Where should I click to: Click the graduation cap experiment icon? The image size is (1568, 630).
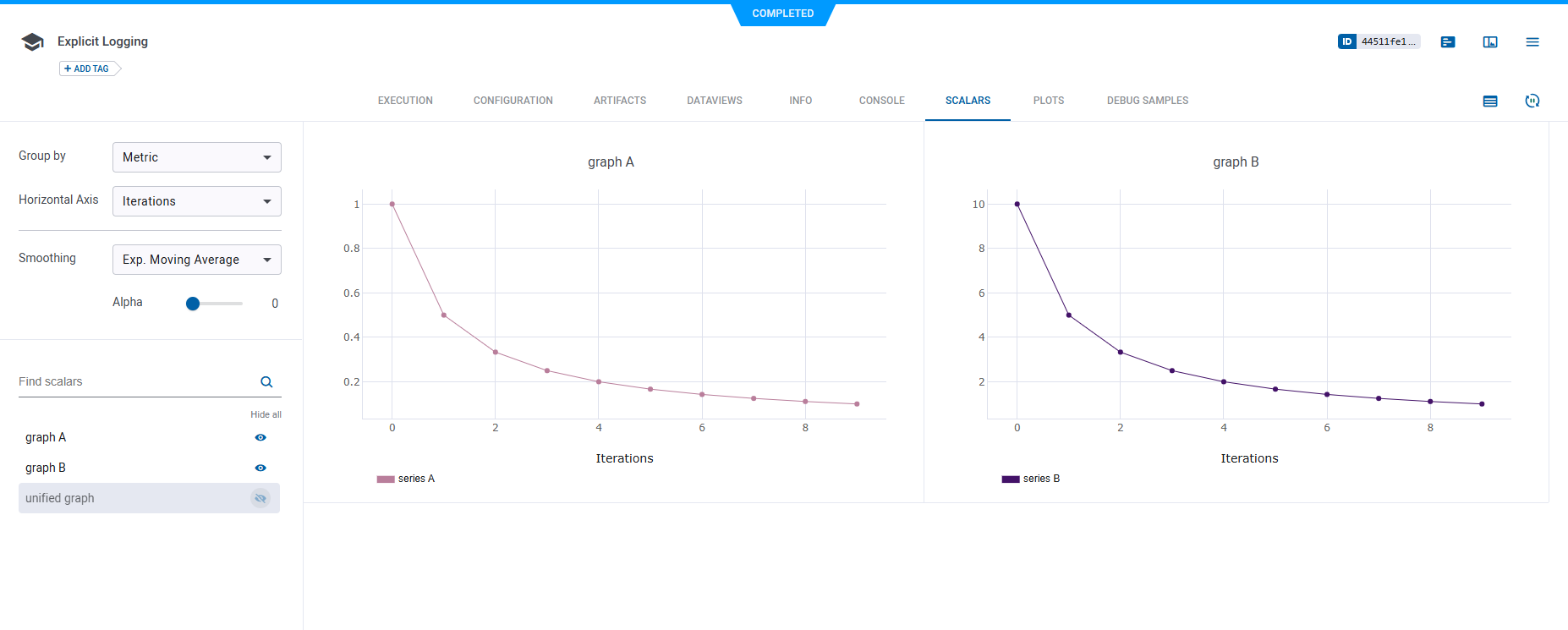pyautogui.click(x=32, y=42)
